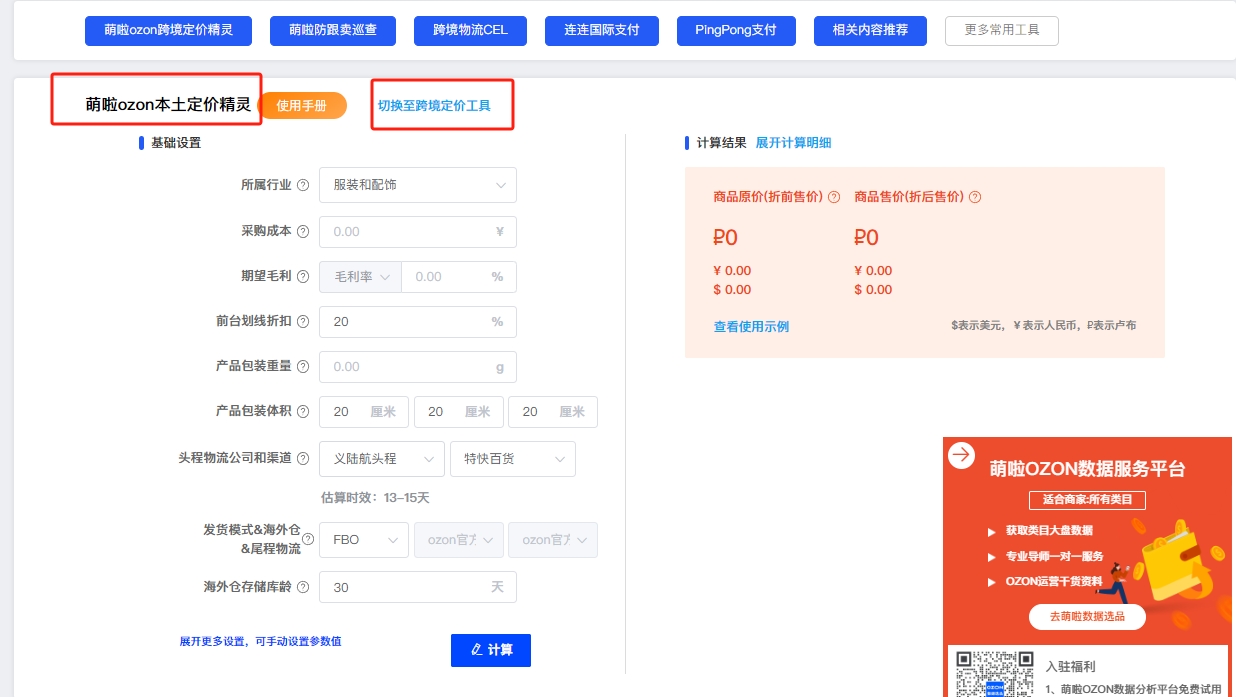Expand 展开计算明细 calculation details
Screen dimensions: 1236x697
[x=793, y=143]
